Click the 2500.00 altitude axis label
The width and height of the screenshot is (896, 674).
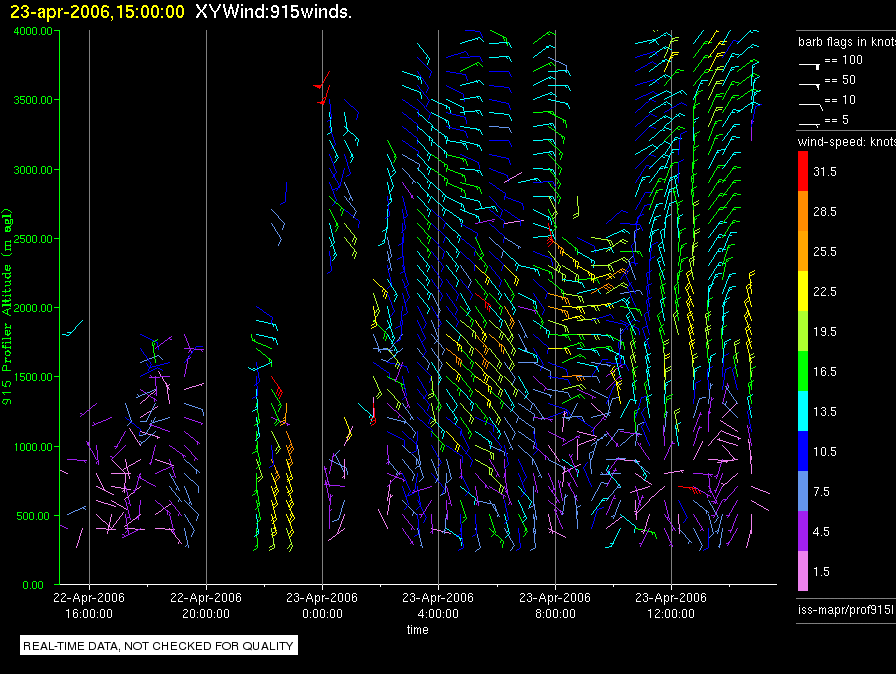33,239
